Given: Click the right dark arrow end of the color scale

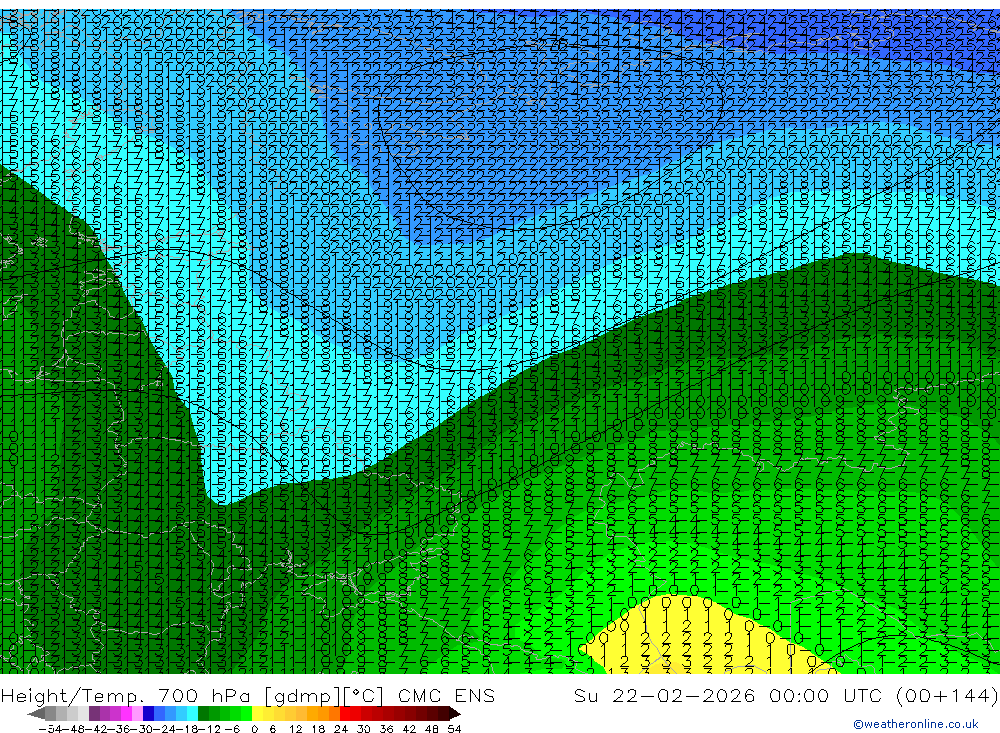Looking at the screenshot, I should [x=455, y=713].
